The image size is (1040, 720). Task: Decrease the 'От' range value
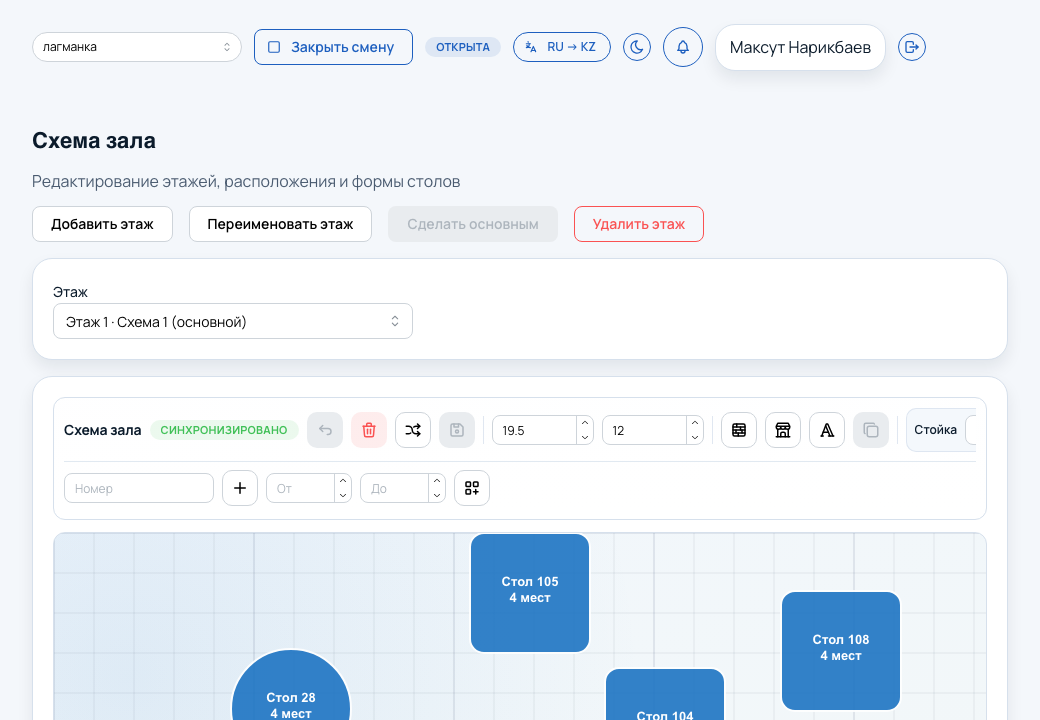pos(343,495)
